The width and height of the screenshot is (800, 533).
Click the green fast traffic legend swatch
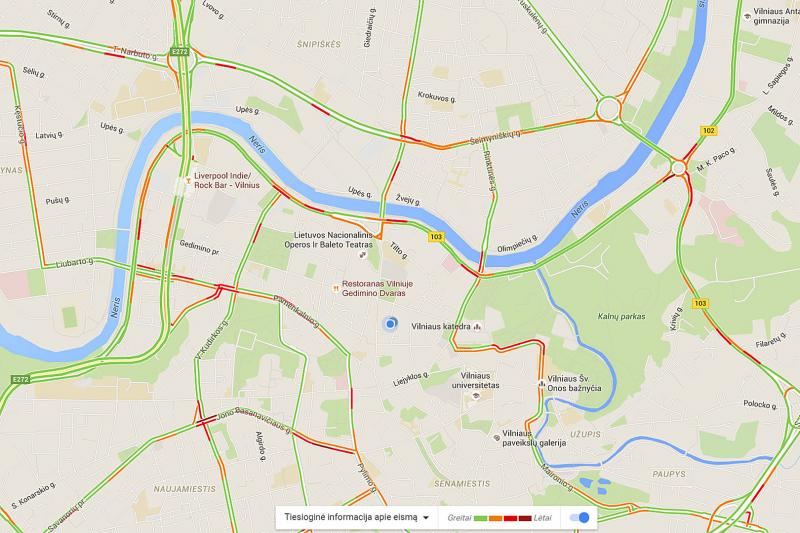pos(481,518)
